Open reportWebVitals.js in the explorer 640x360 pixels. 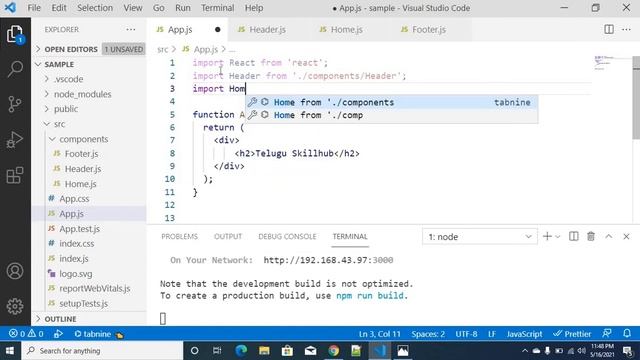pyautogui.click(x=89, y=289)
